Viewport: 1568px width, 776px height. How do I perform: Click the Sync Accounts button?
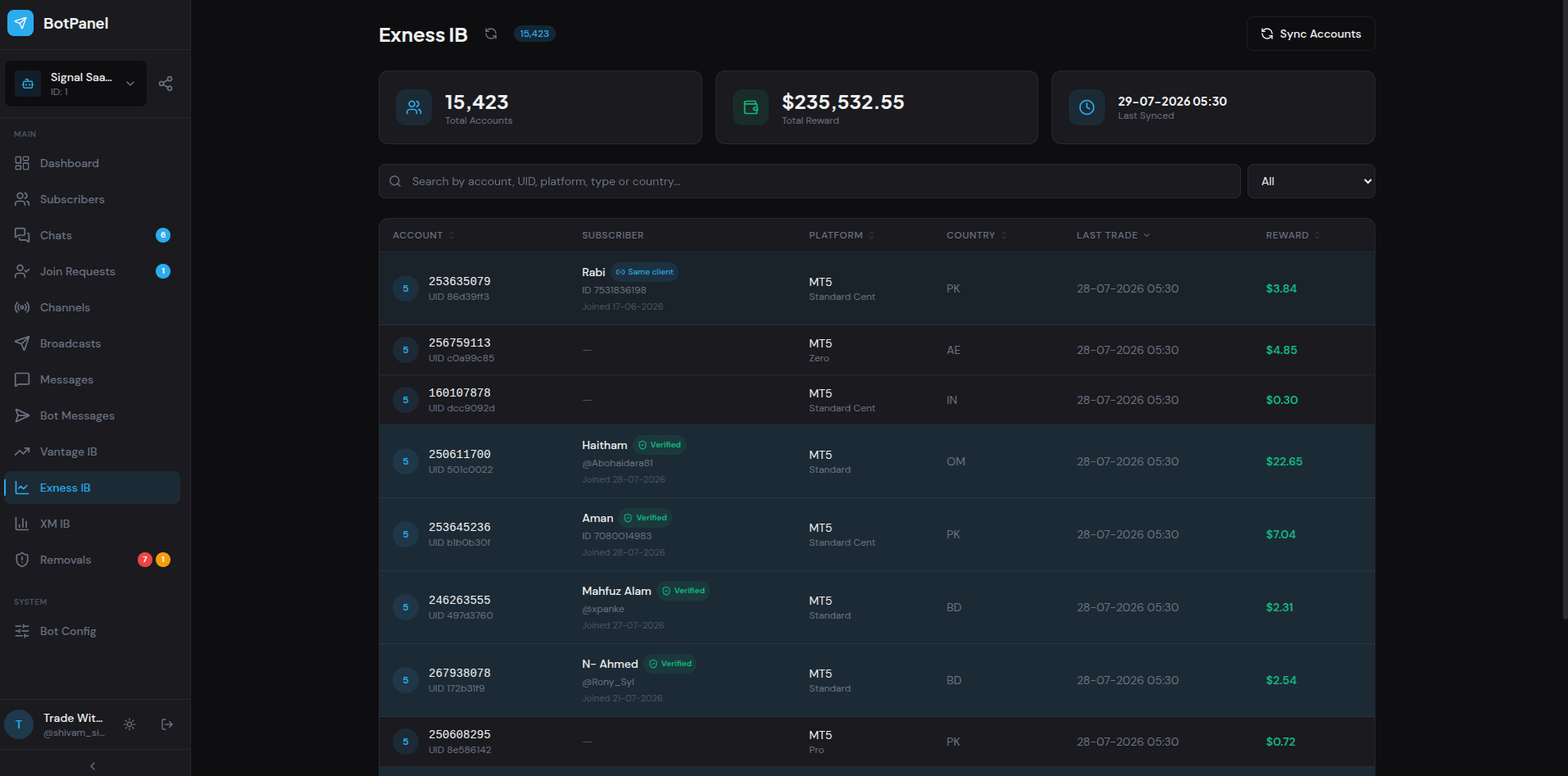(x=1311, y=34)
